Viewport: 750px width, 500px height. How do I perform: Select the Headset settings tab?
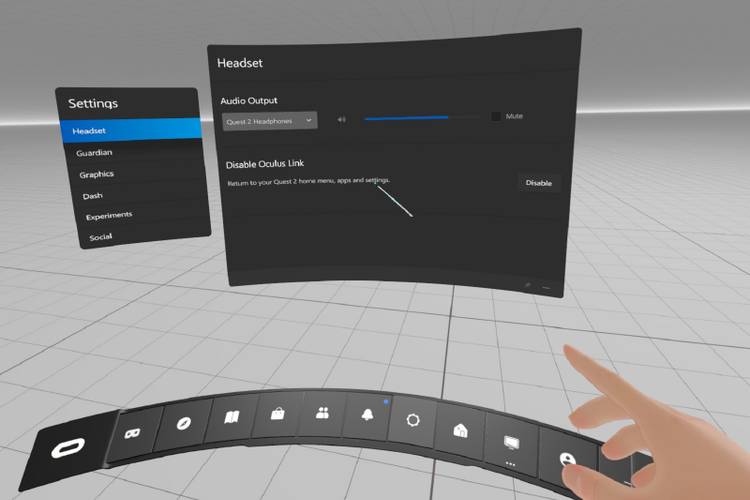click(128, 130)
